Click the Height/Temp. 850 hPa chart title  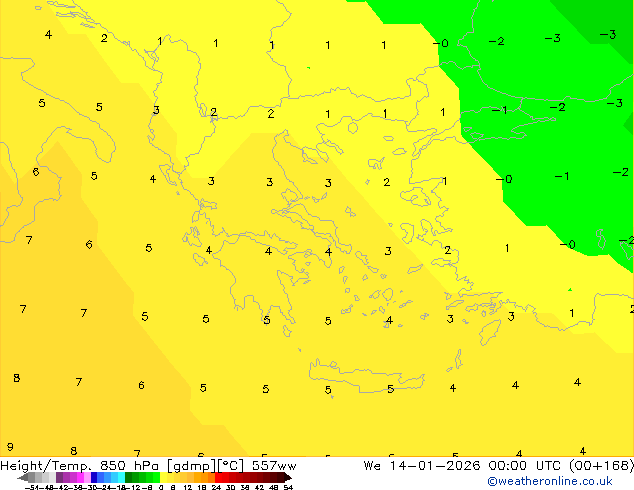point(148,466)
